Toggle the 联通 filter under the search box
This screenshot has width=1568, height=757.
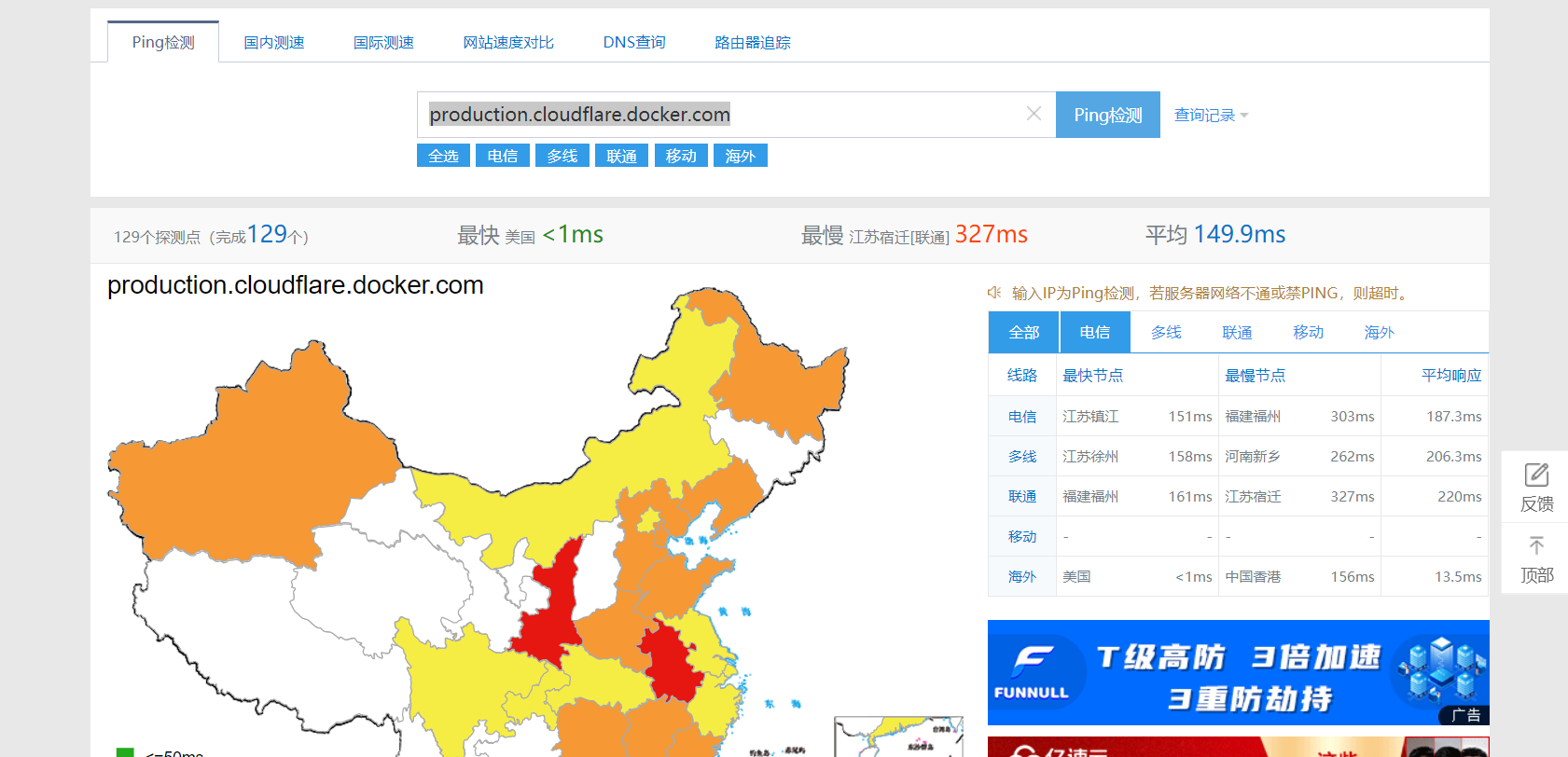coord(621,156)
